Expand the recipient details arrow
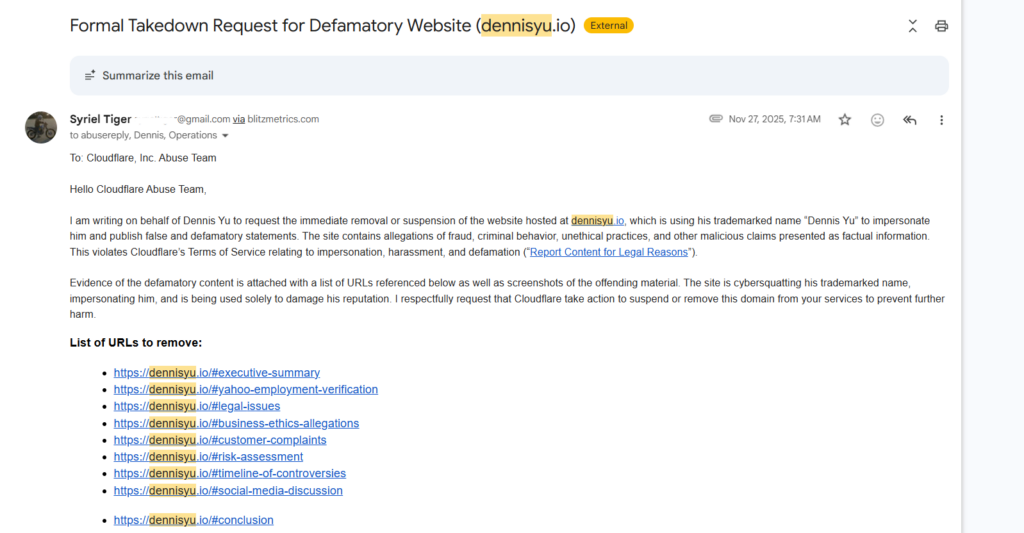This screenshot has height=533, width=1024. [x=225, y=136]
